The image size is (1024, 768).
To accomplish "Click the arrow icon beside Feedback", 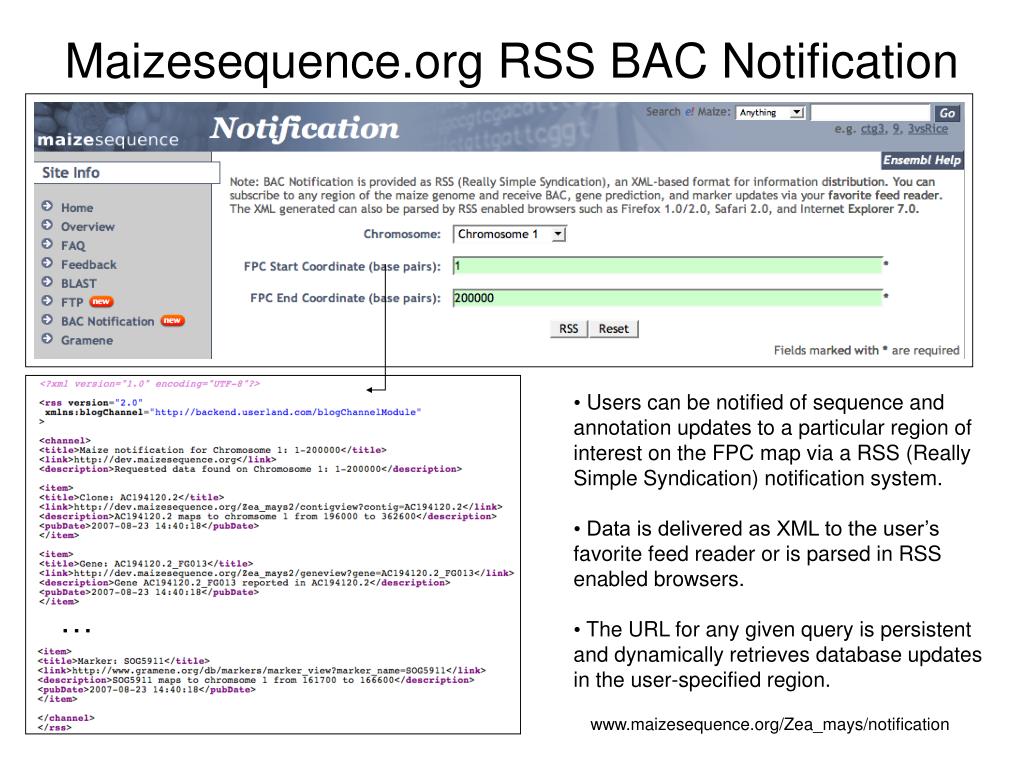I will [47, 263].
